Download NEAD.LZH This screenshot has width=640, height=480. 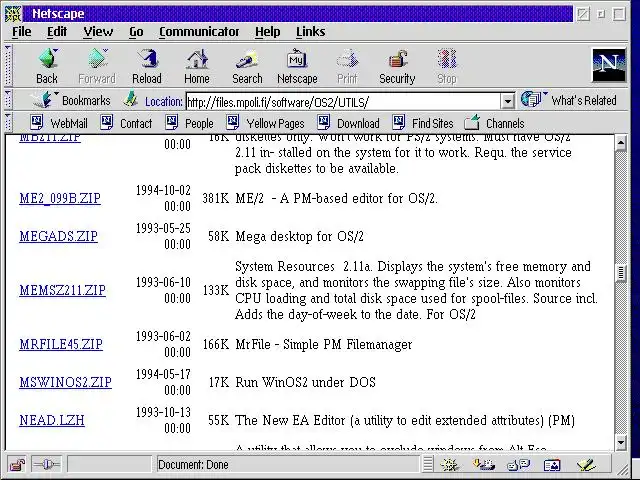pos(52,420)
